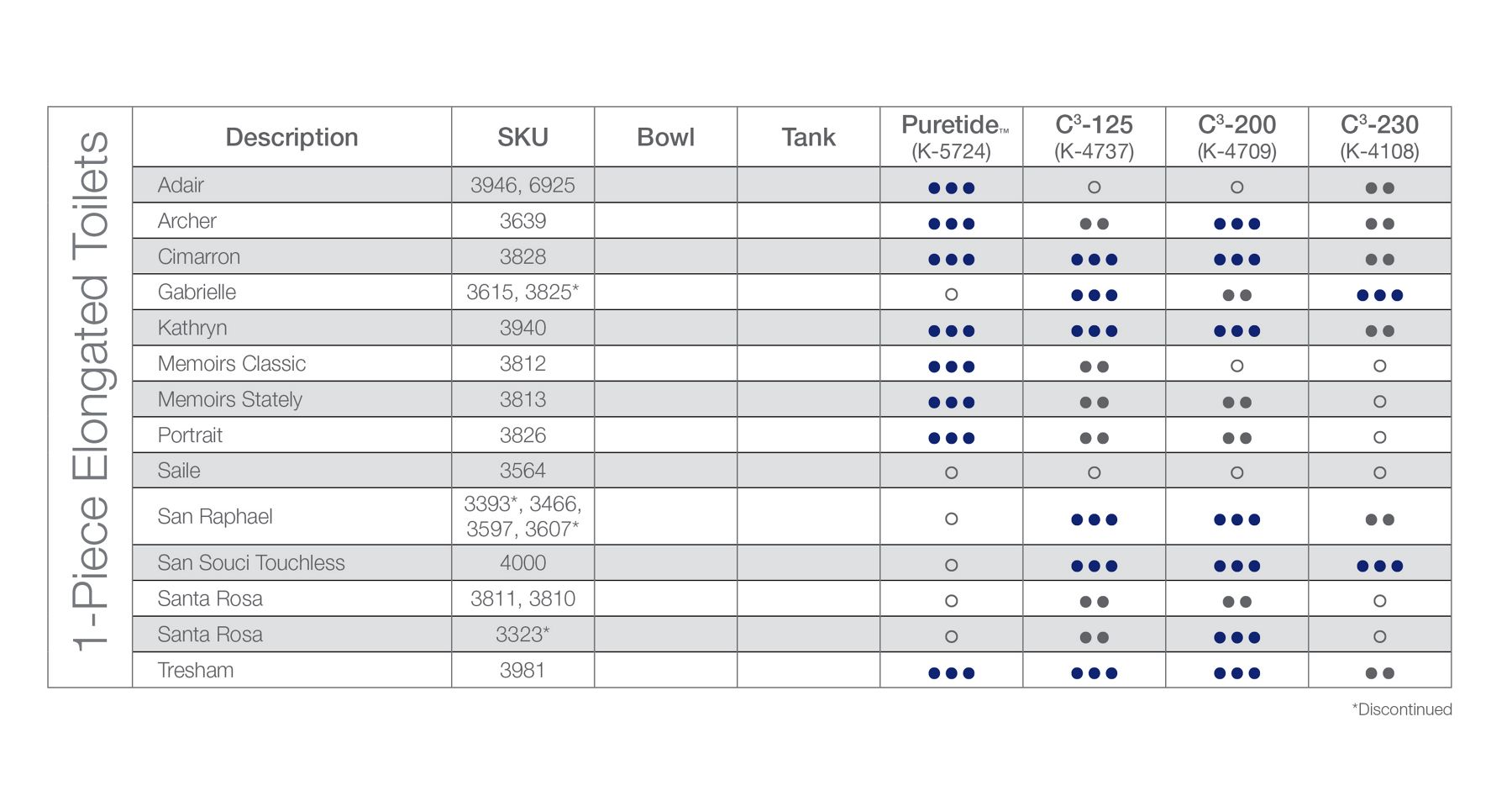Click the open circle for Memoirs Classic C³-200
This screenshot has width=1512, height=801.
click(x=1236, y=366)
